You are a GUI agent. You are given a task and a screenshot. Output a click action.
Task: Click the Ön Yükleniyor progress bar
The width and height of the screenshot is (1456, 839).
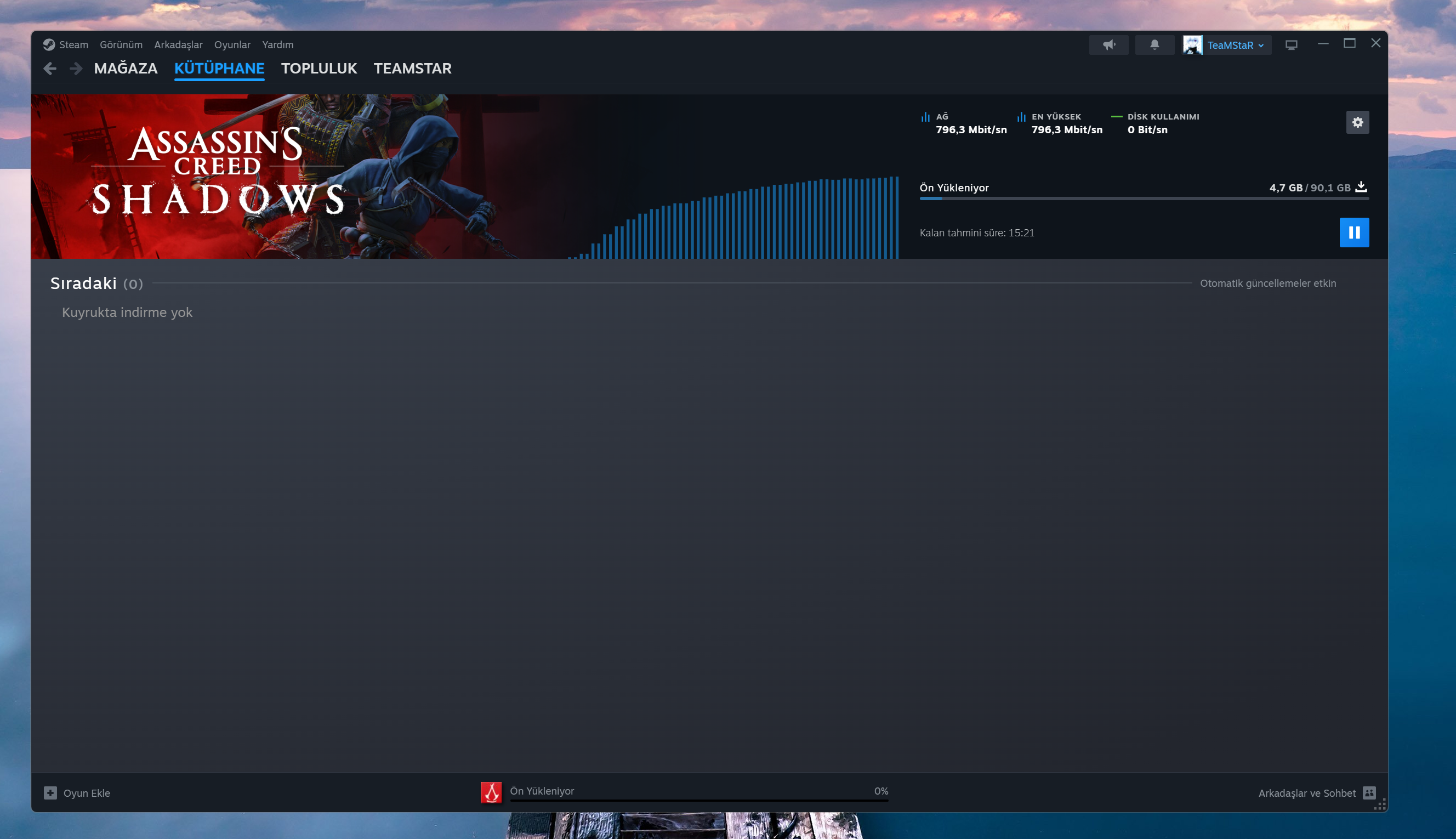click(x=1144, y=198)
